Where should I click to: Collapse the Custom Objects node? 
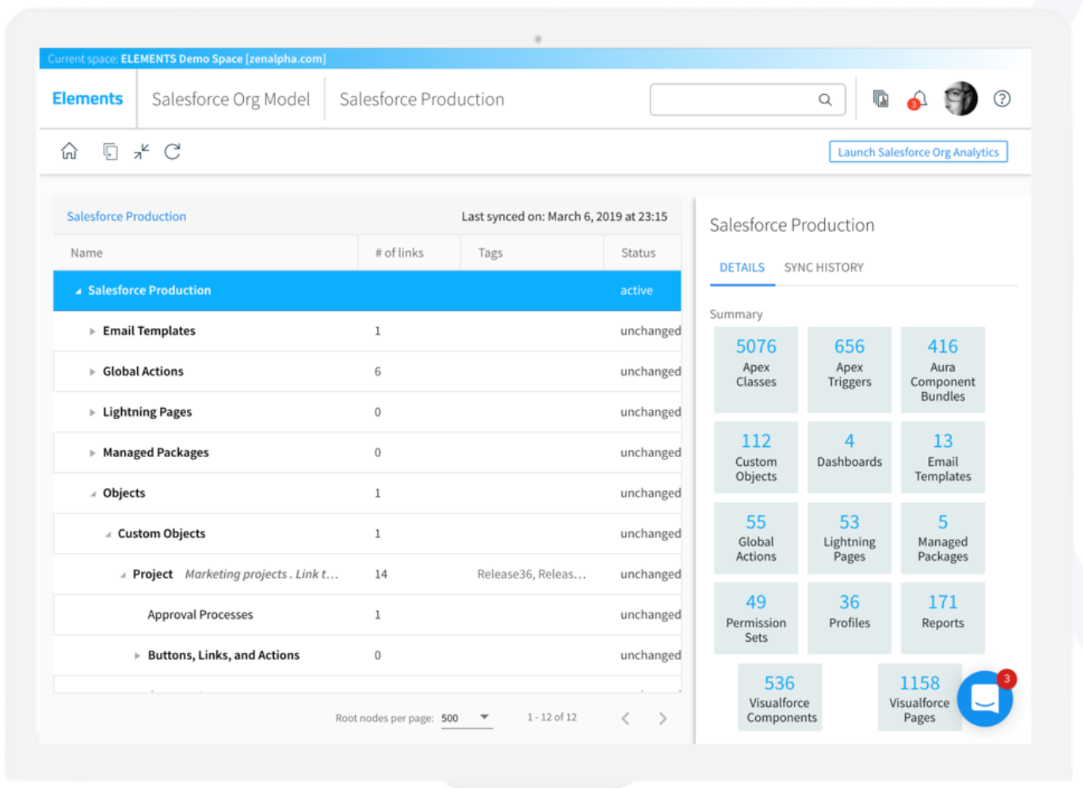[x=108, y=535]
